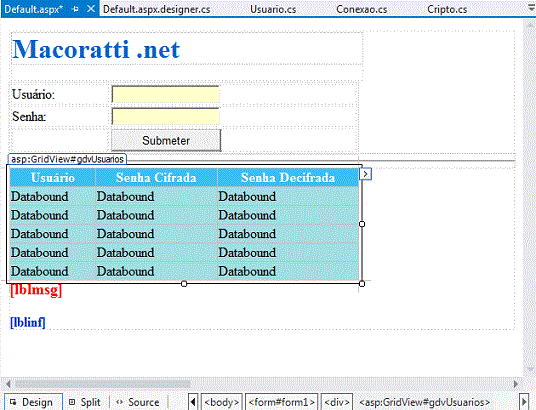Click the GridView bottom-center resize handle
Image resolution: width=536 pixels, height=410 pixels.
click(x=184, y=283)
